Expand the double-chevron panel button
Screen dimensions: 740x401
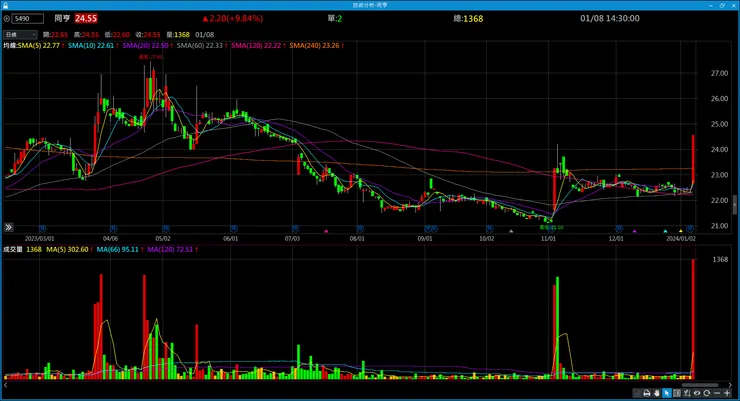point(8,227)
